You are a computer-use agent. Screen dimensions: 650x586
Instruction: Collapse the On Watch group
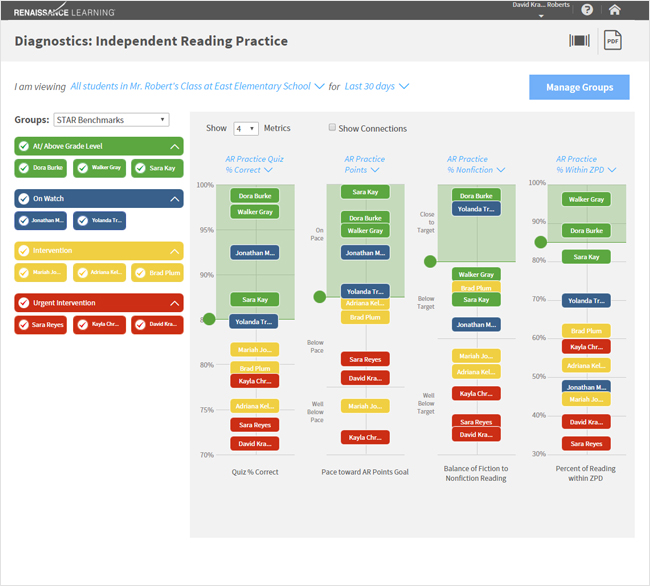point(175,199)
